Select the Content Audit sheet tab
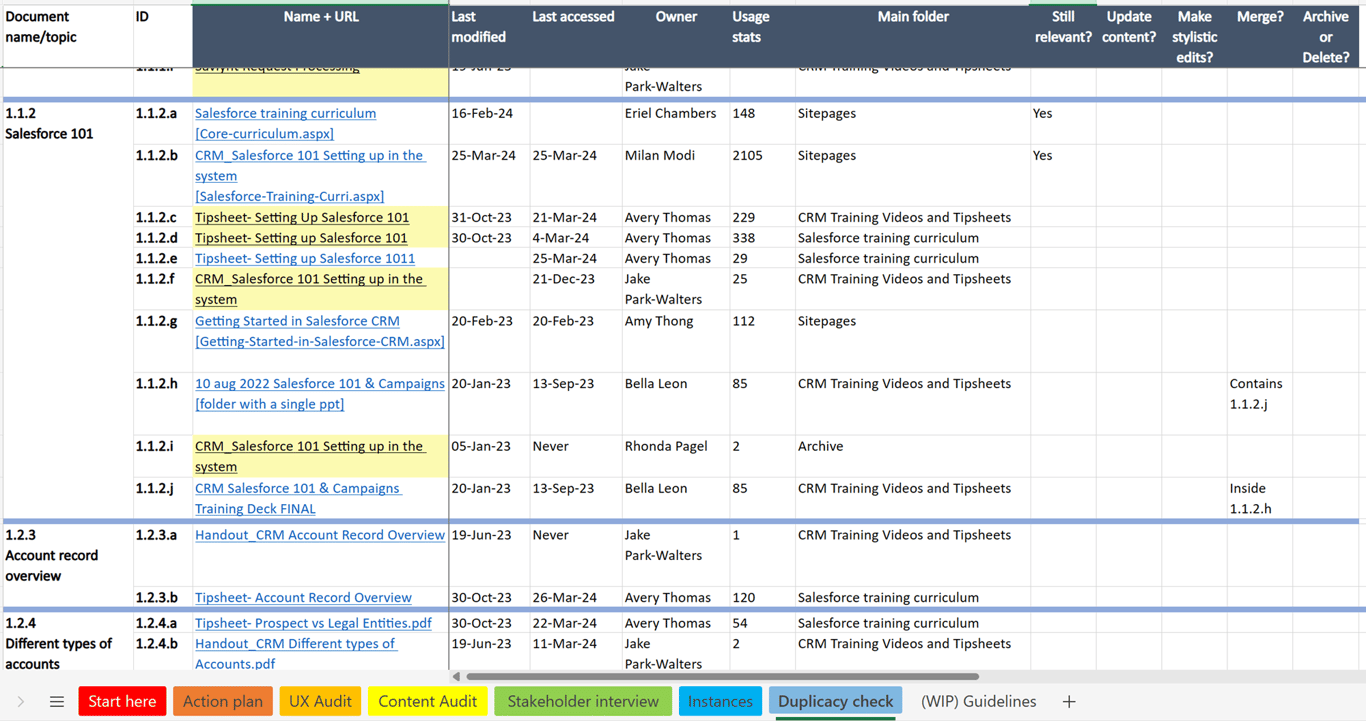 point(427,702)
